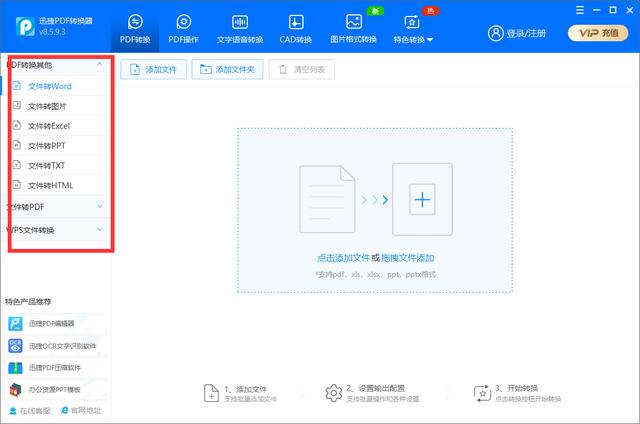
Task: Click the VIP 充值 button
Action: pyautogui.click(x=598, y=33)
